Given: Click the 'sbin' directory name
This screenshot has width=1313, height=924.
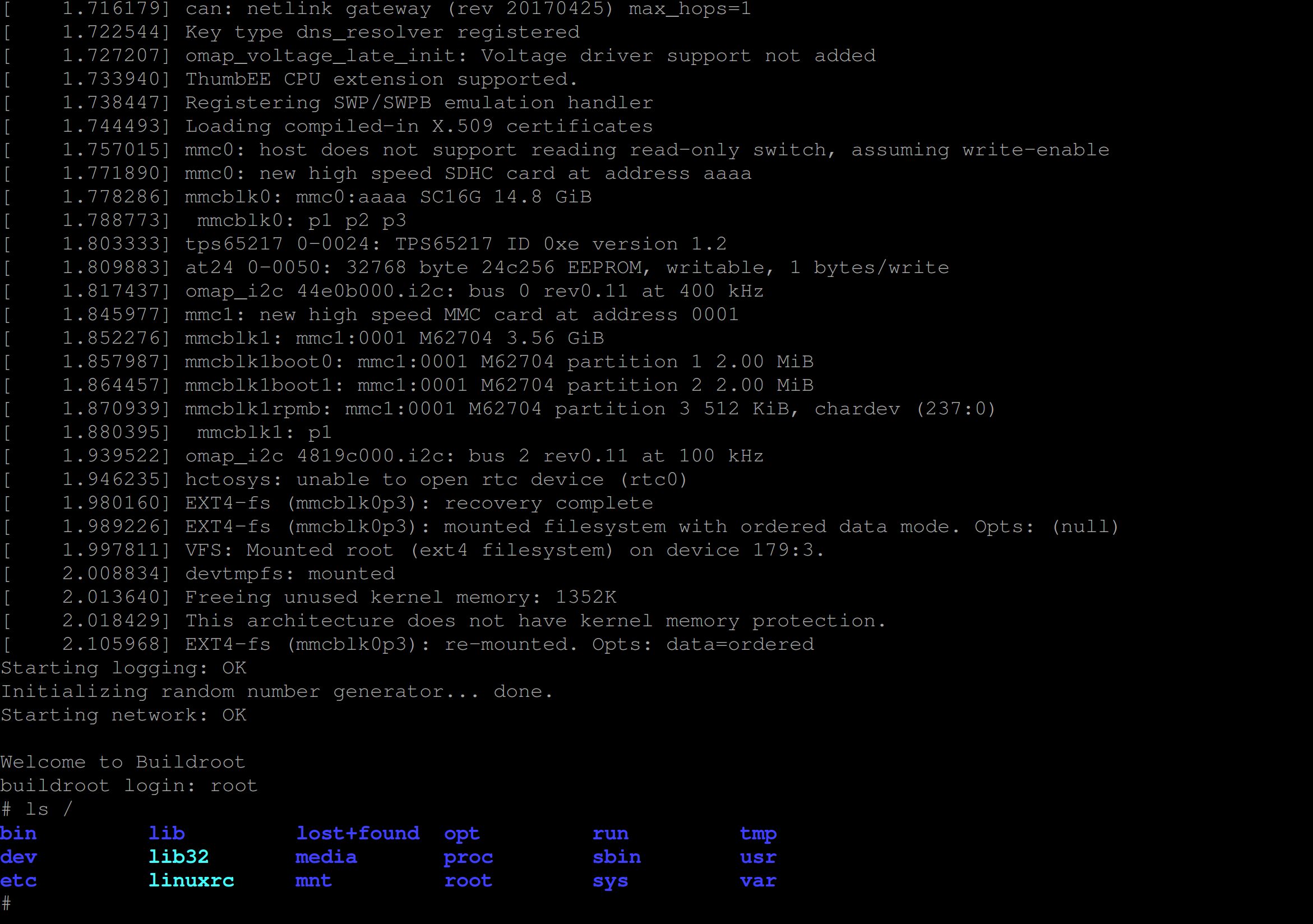Looking at the screenshot, I should [617, 857].
